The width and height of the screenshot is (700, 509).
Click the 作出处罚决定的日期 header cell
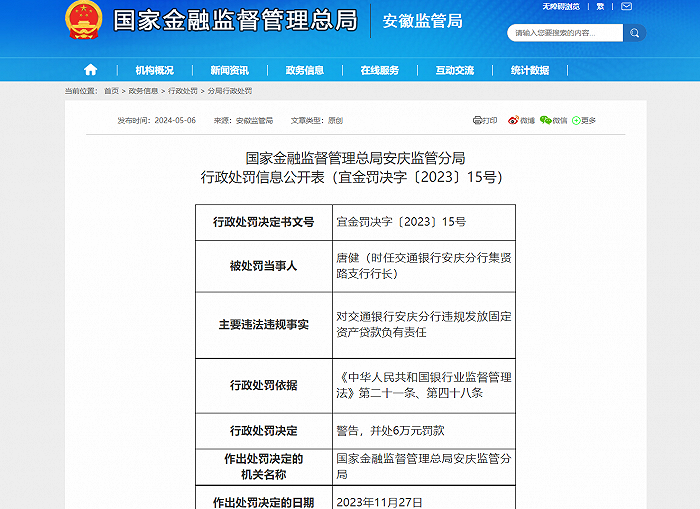click(264, 498)
